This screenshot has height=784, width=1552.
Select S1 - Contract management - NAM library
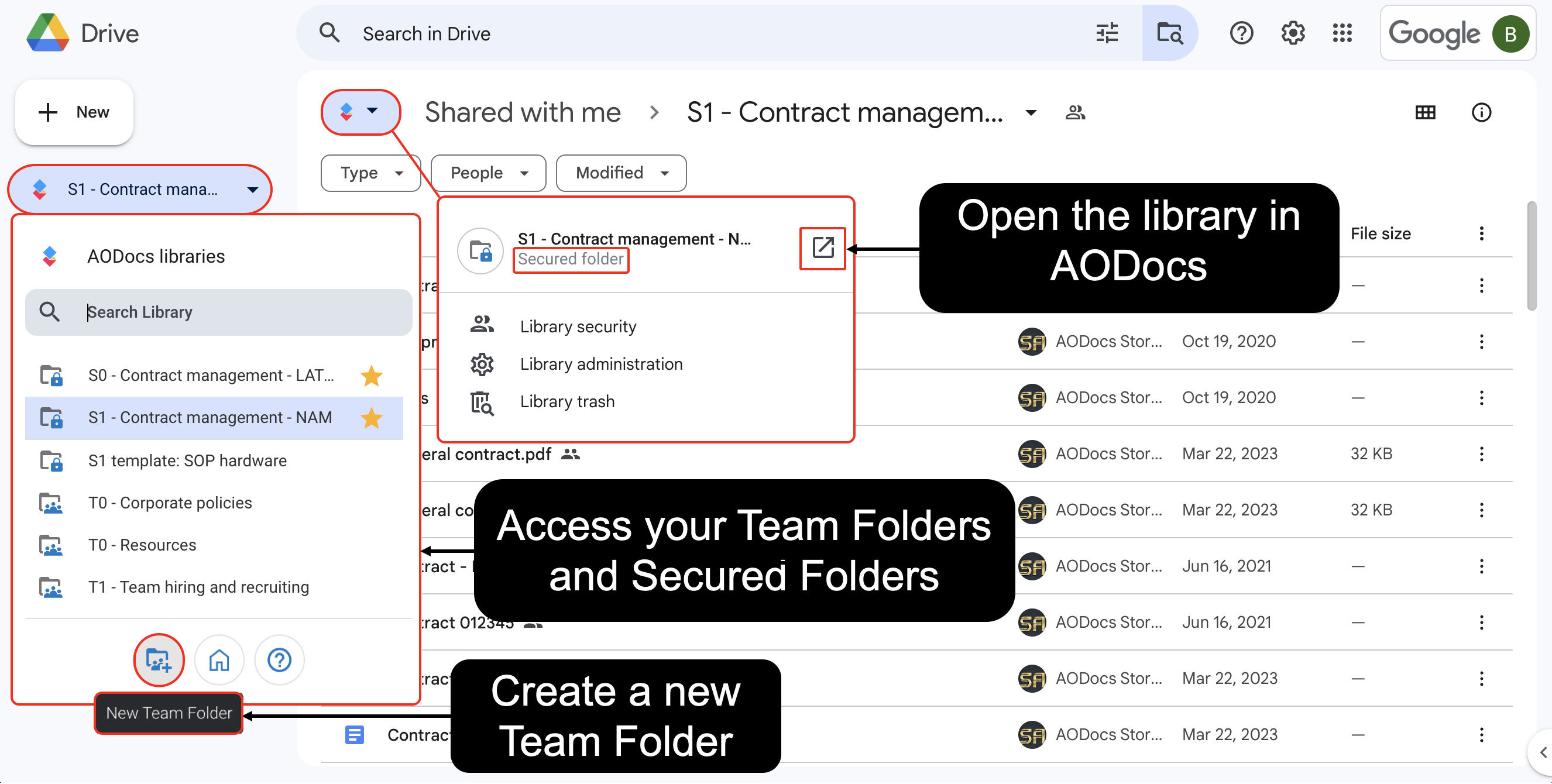(x=214, y=418)
